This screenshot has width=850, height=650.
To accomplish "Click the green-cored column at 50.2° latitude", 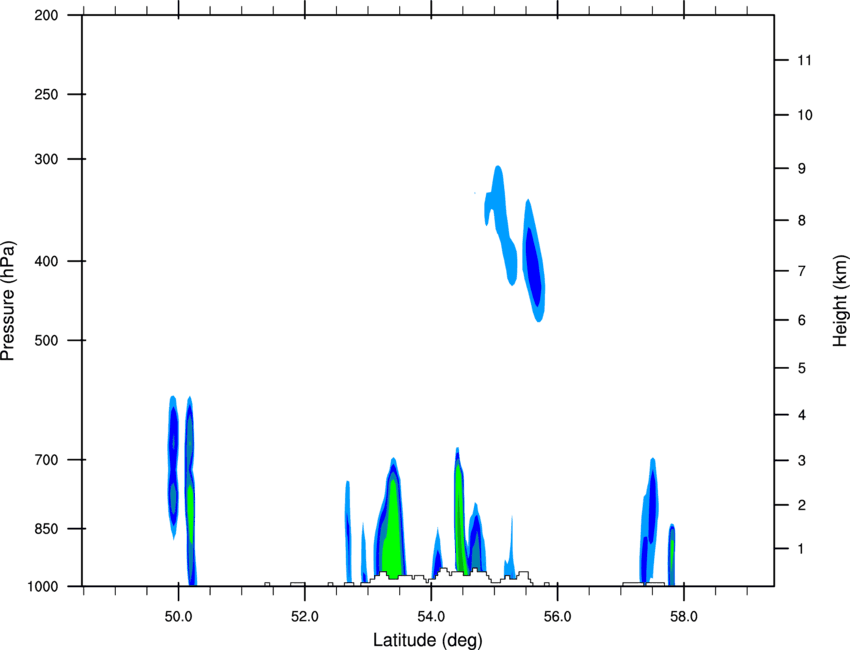I will 190,491.
